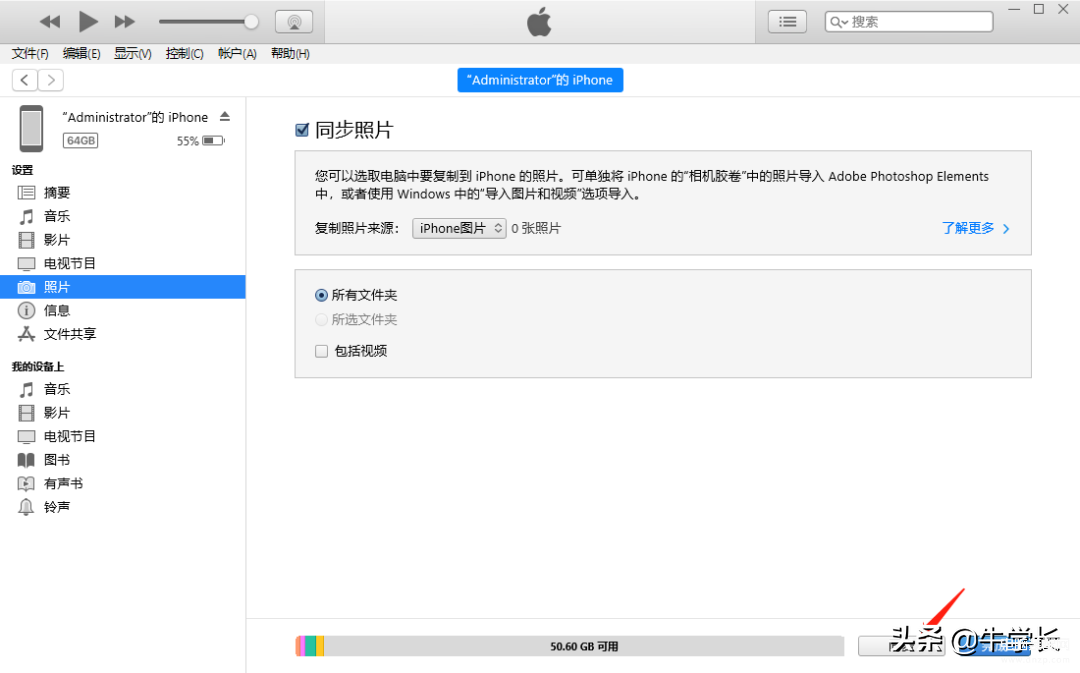Click the apps icon for 文件共享
This screenshot has width=1080, height=673.
[x=26, y=334]
